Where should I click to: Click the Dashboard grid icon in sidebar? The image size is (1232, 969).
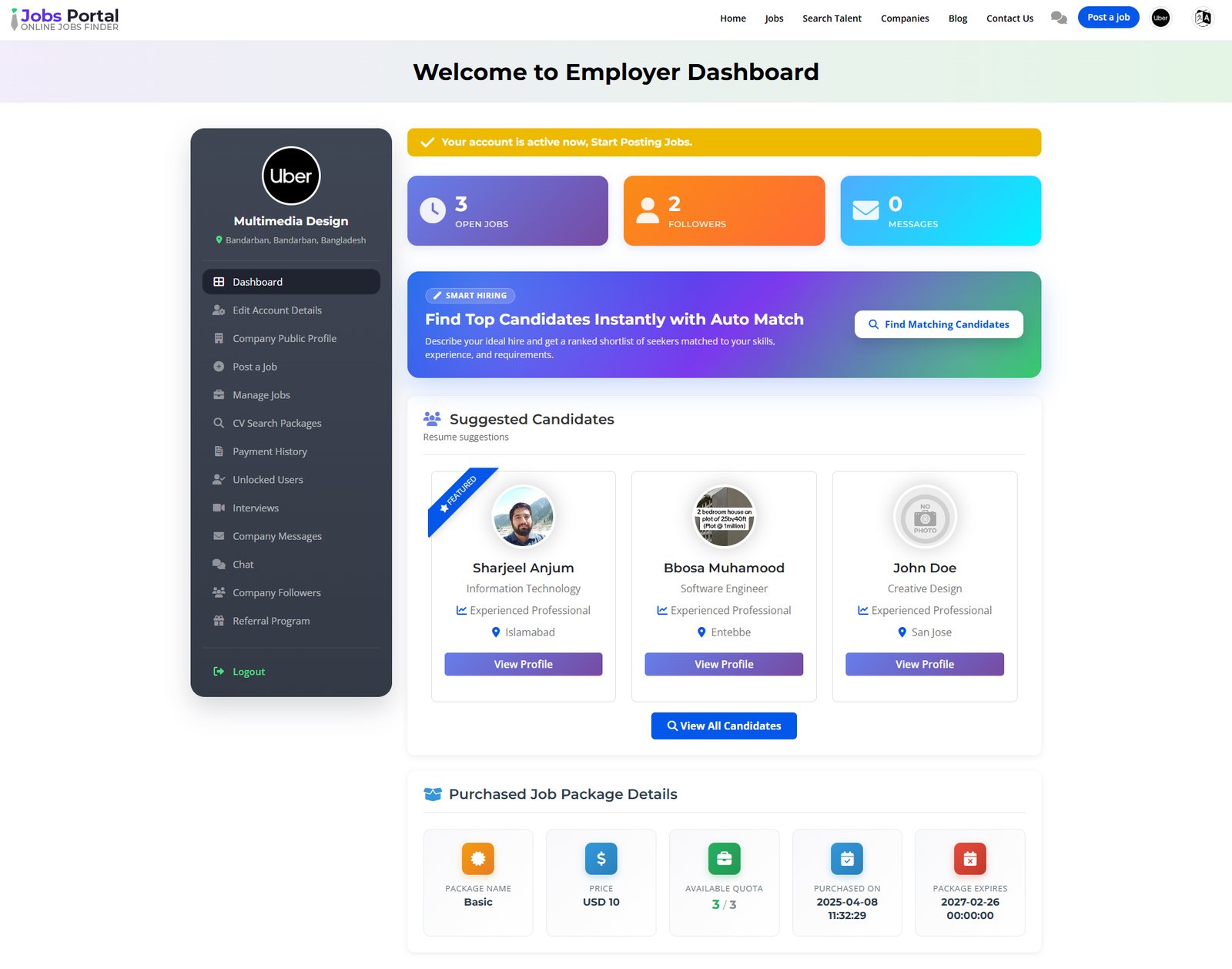click(x=219, y=282)
